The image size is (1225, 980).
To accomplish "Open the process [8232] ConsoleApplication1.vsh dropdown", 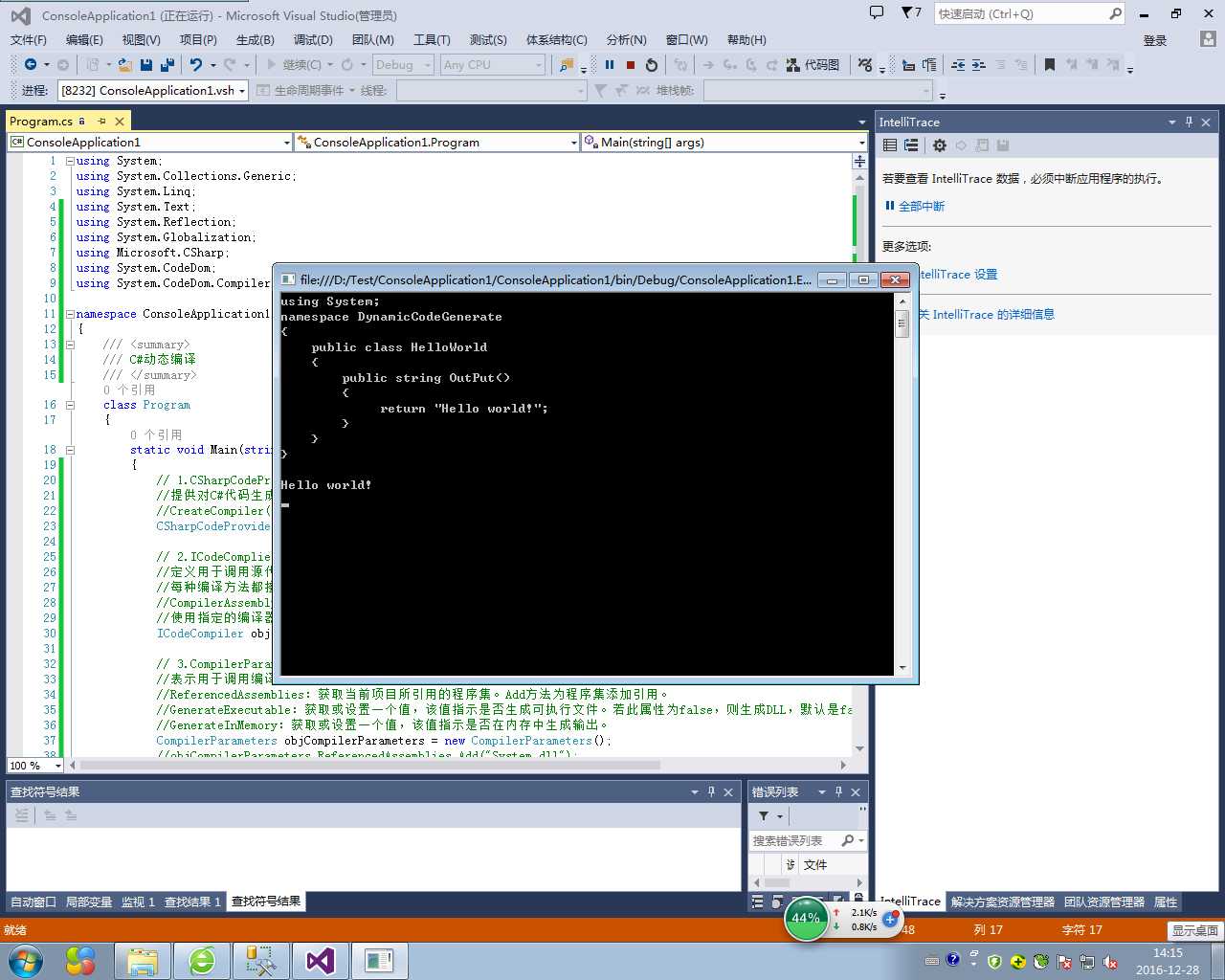I will click(242, 91).
